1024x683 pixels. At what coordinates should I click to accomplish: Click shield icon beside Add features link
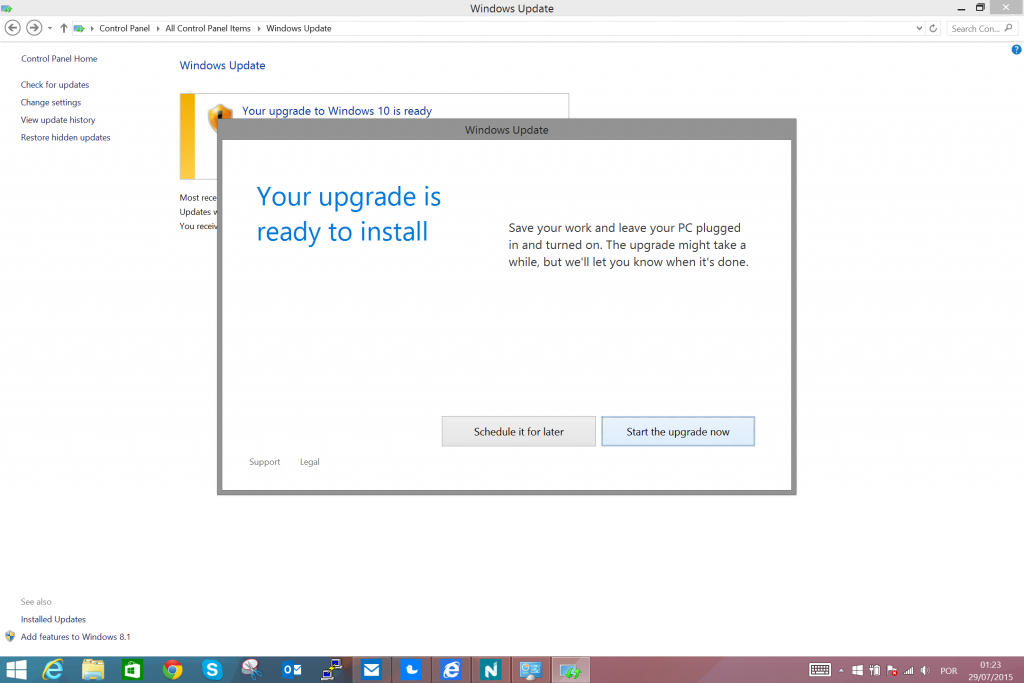coord(10,636)
